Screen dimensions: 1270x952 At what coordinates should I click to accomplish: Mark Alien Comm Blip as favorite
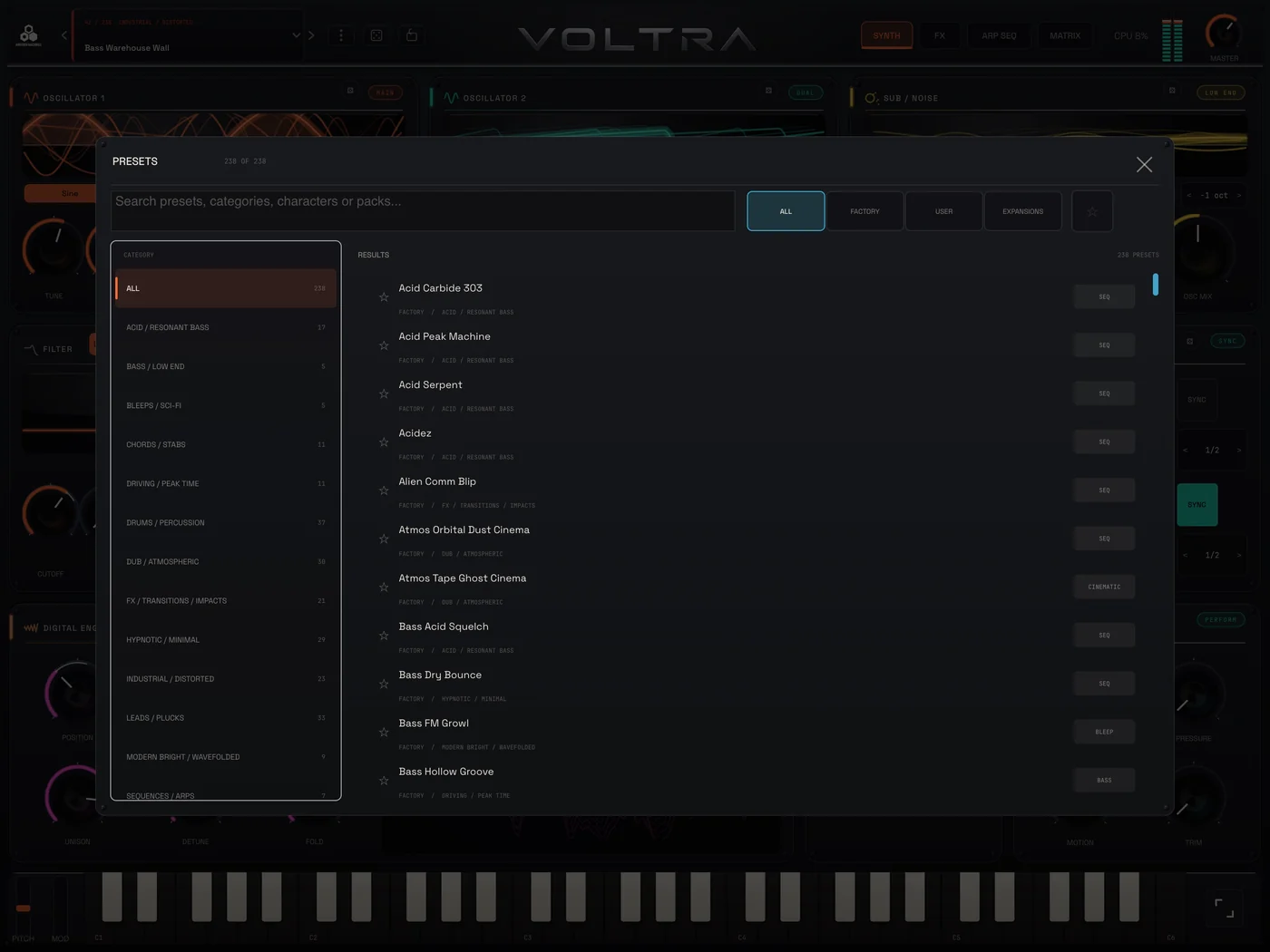(384, 491)
